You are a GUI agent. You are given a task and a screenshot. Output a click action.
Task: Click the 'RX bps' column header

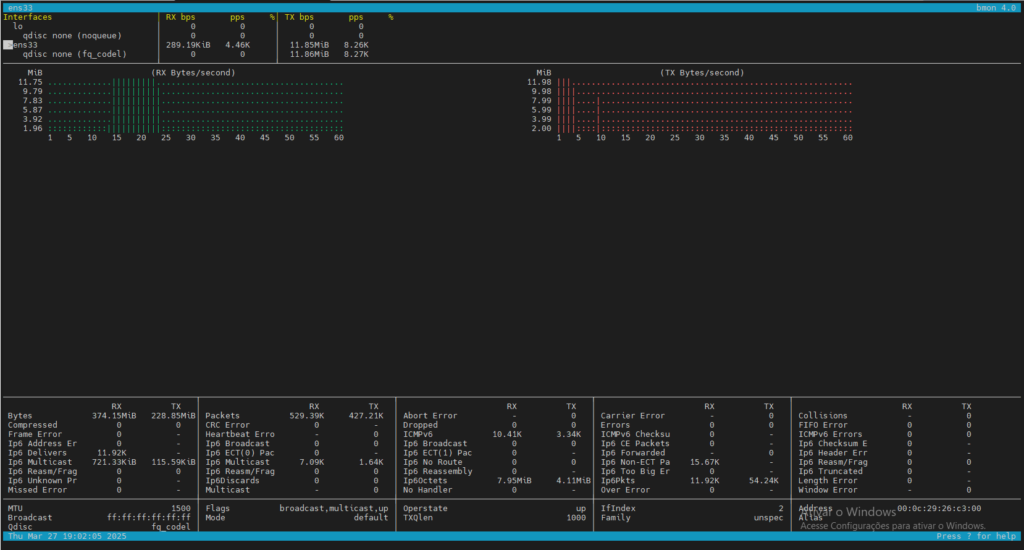(180, 17)
